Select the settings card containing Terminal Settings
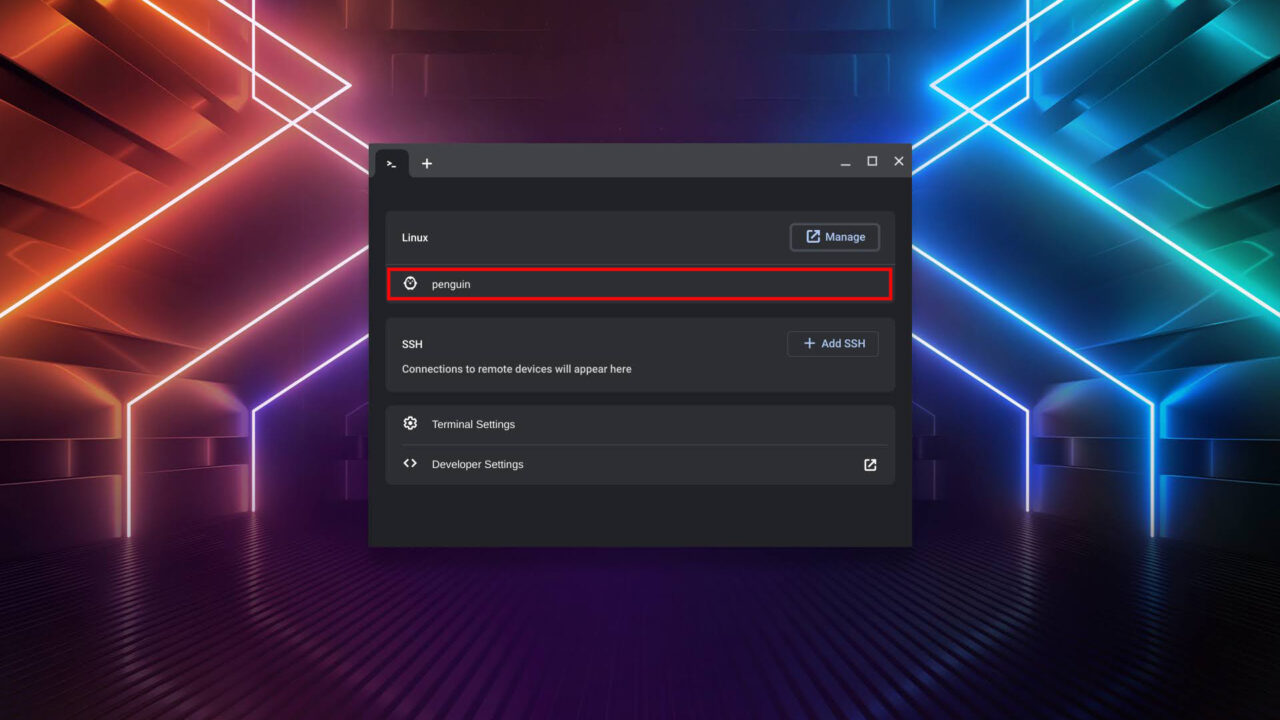 pos(640,443)
